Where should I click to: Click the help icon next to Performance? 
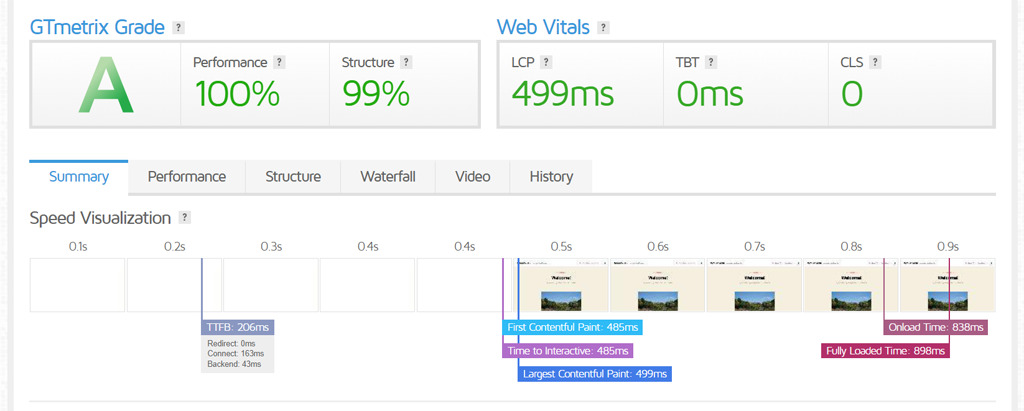pos(280,62)
